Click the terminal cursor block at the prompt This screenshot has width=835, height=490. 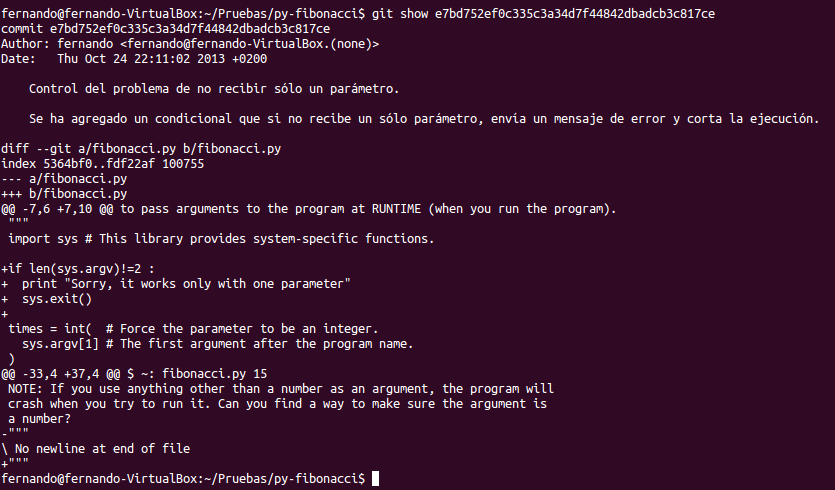(x=375, y=478)
